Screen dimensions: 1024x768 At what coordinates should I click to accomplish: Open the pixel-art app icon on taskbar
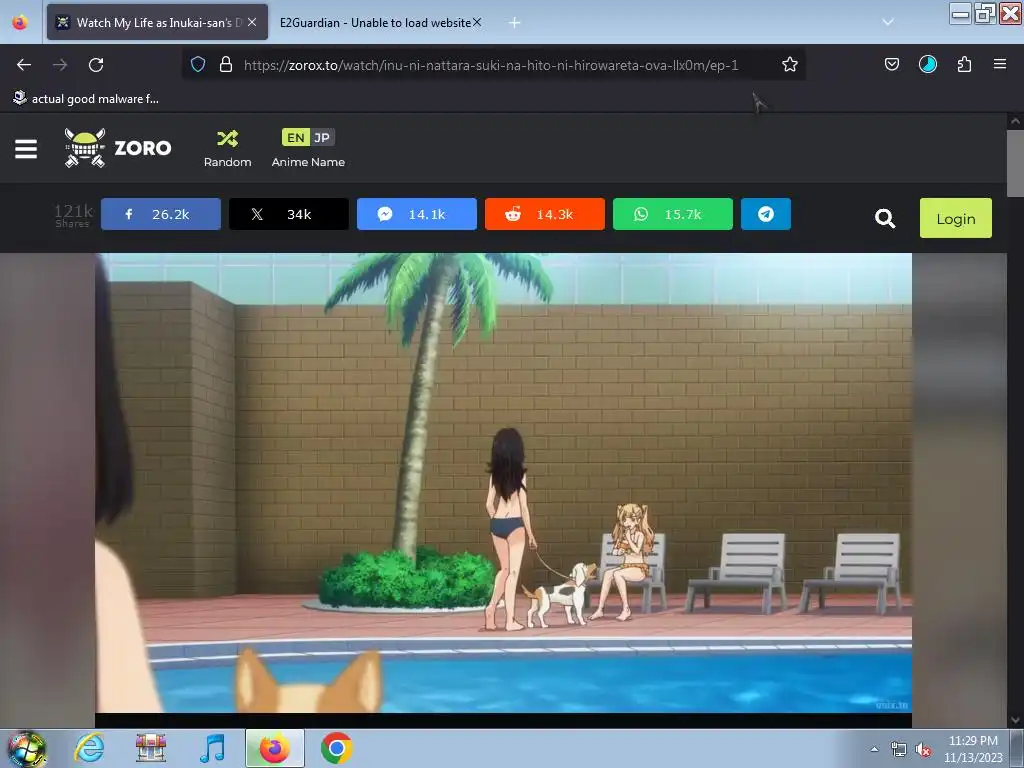click(x=151, y=748)
